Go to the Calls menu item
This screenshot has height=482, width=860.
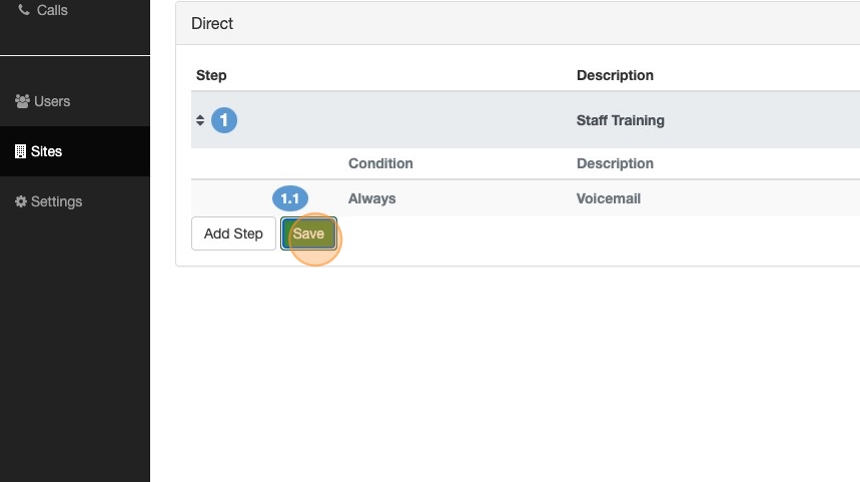(x=52, y=10)
